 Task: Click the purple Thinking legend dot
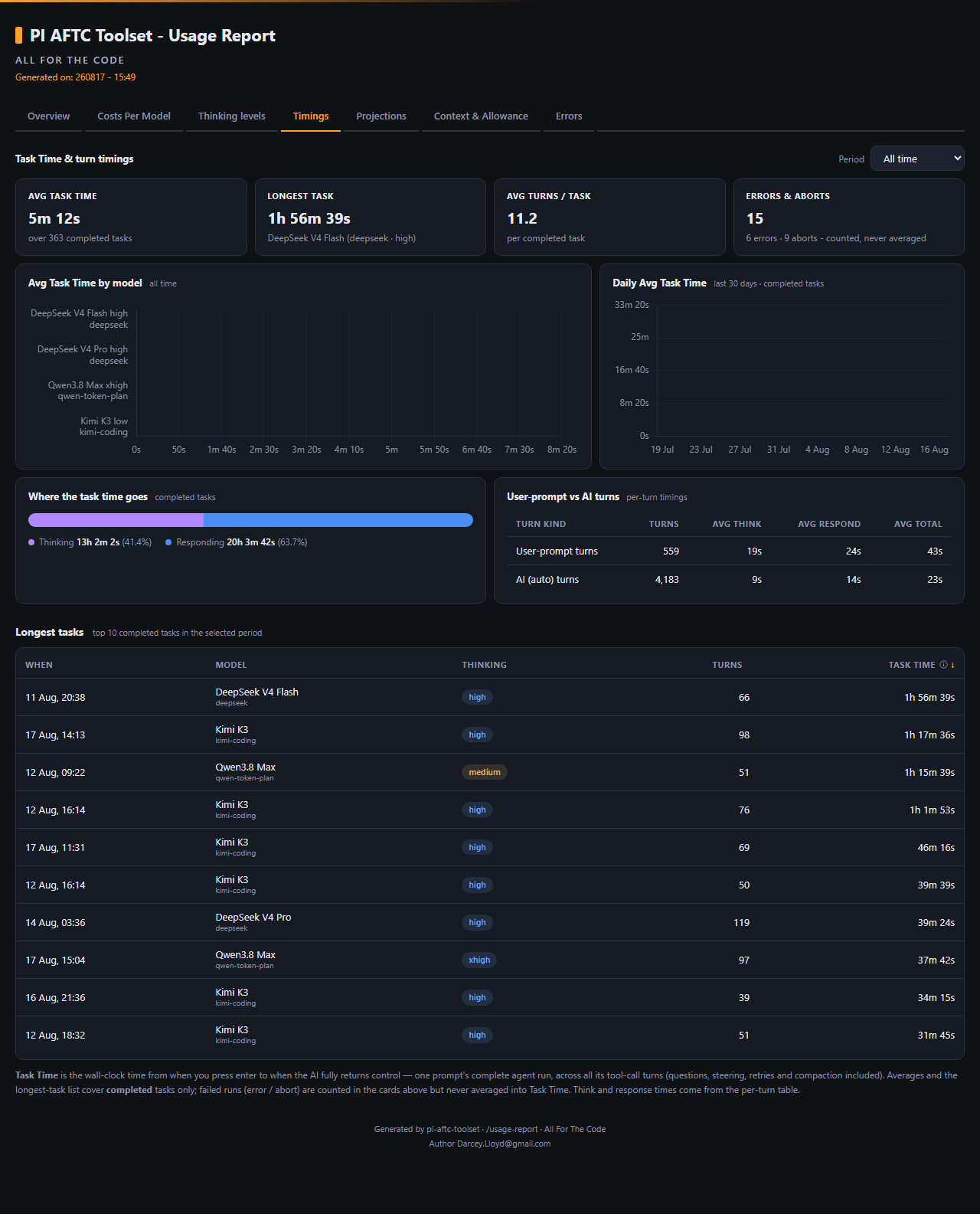pos(31,542)
